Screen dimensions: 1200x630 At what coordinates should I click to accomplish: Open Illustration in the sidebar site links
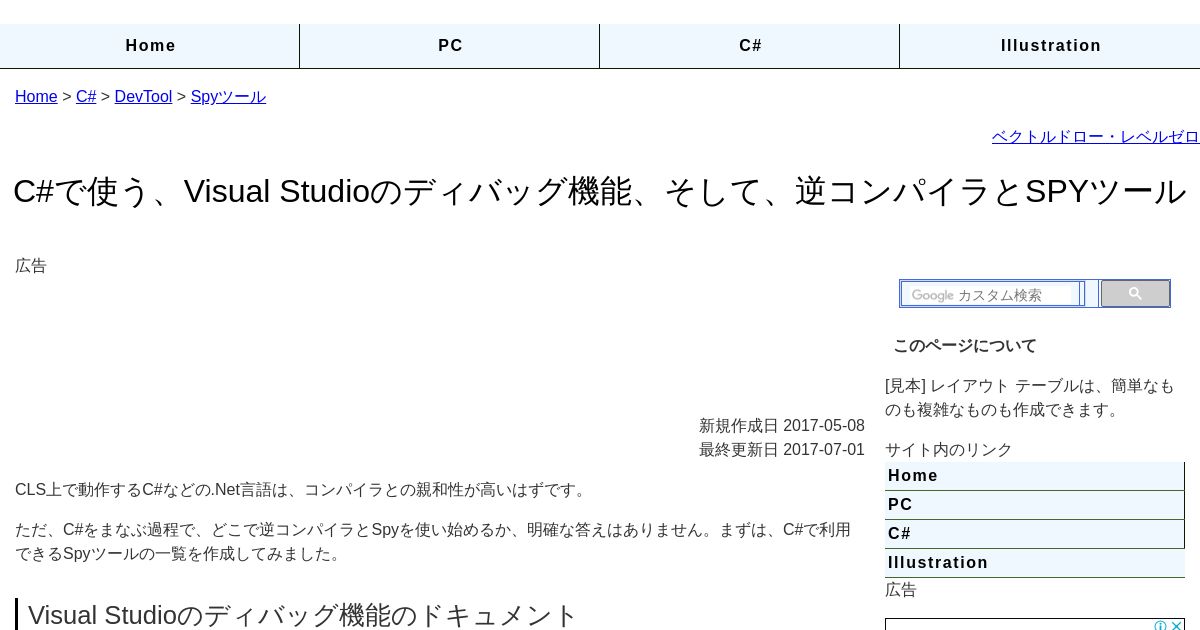pyautogui.click(x=1035, y=563)
